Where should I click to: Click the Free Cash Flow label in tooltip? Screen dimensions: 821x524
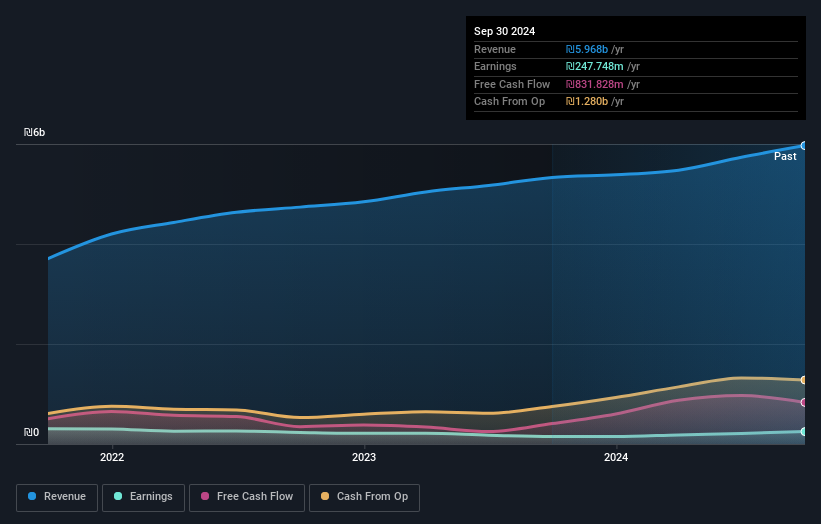(x=512, y=84)
